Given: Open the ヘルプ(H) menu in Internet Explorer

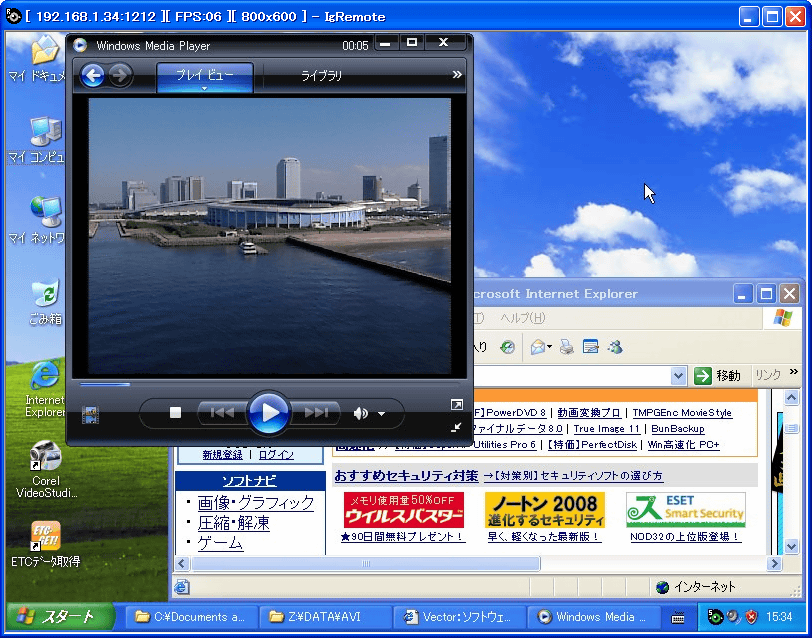Looking at the screenshot, I should coord(522,318).
